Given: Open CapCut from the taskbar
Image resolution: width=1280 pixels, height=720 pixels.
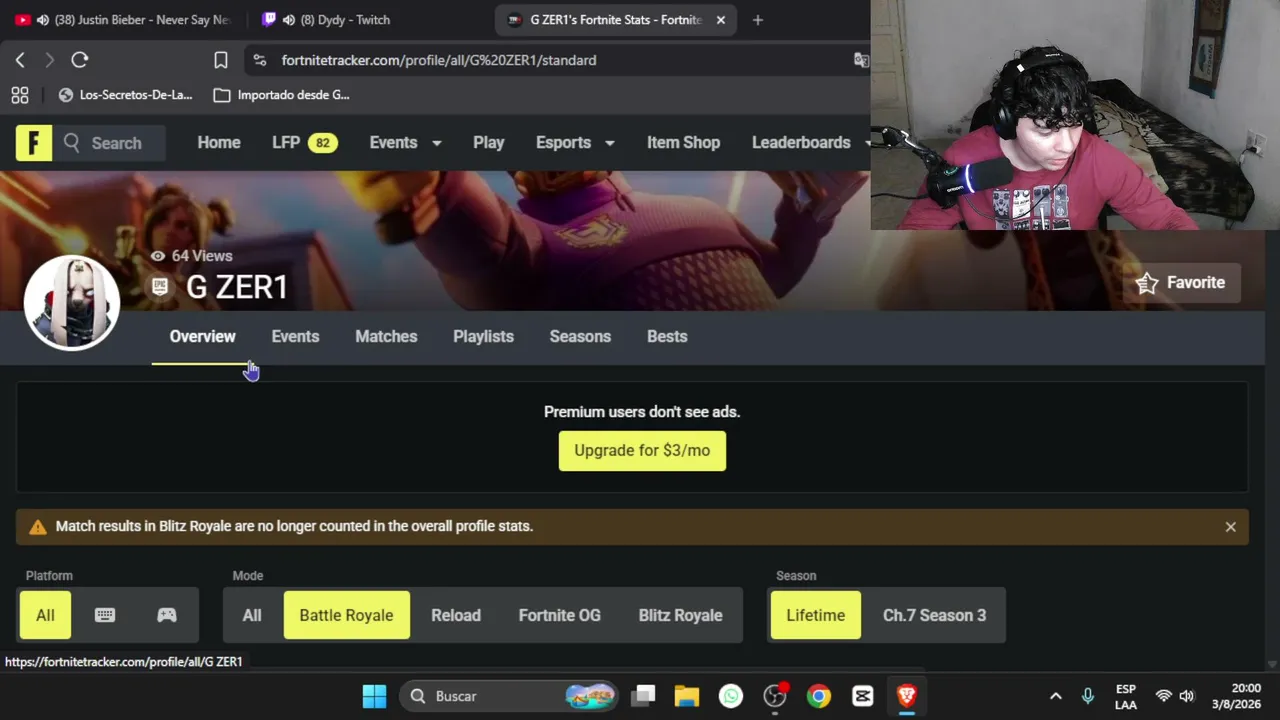Looking at the screenshot, I should [x=863, y=696].
